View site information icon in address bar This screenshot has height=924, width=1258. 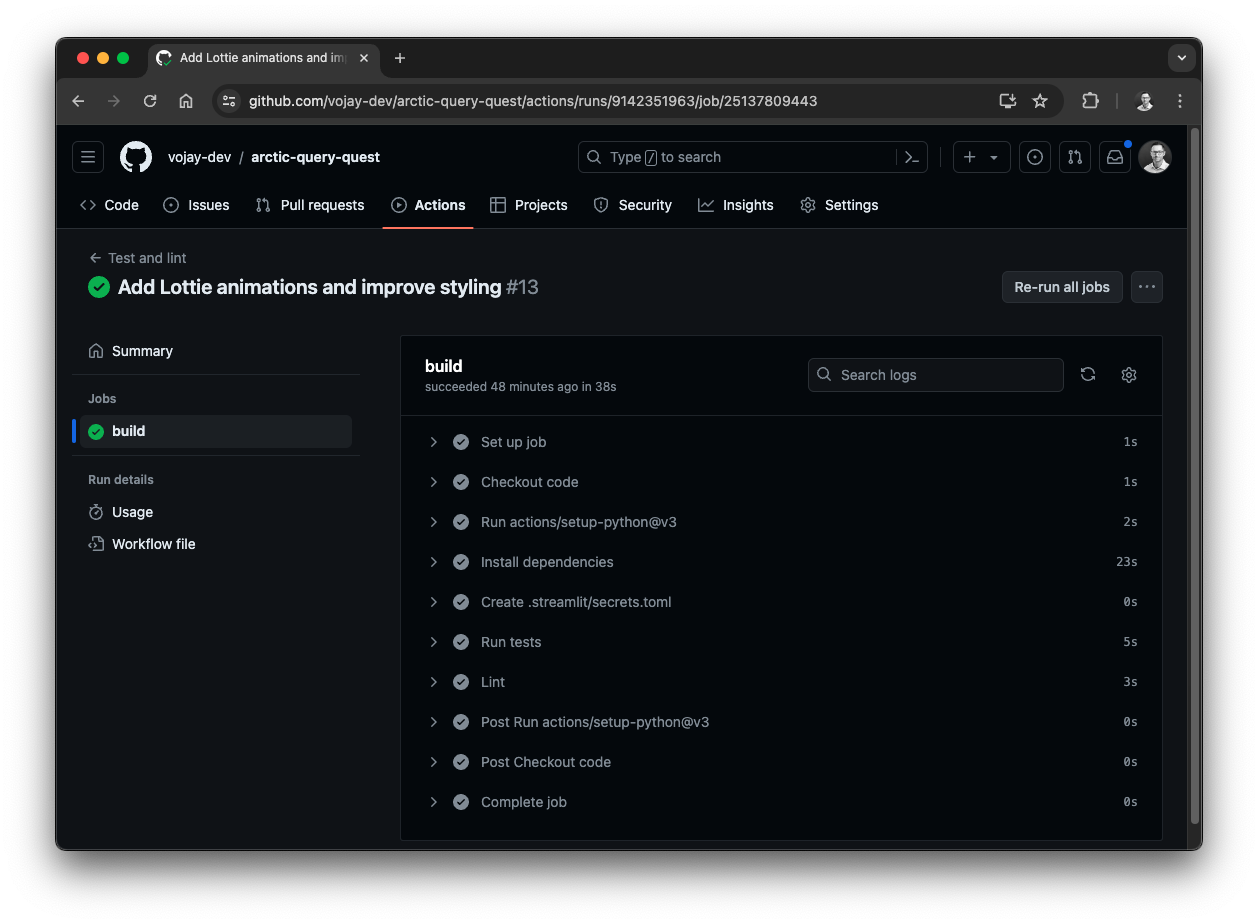pyautogui.click(x=229, y=101)
